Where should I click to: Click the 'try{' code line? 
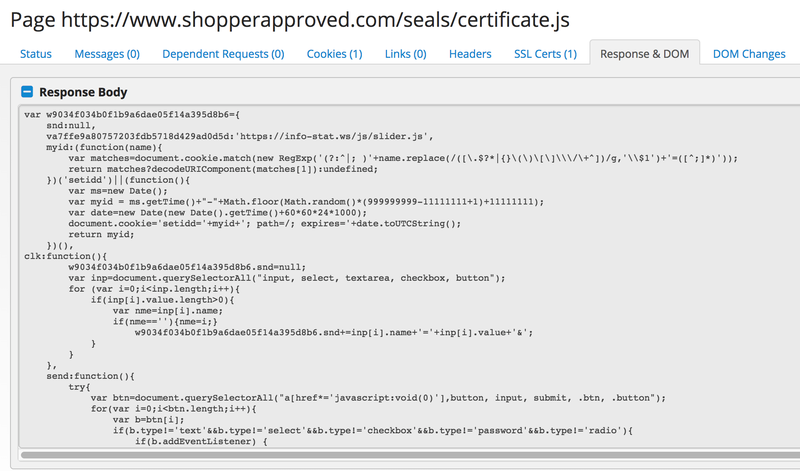point(79,387)
